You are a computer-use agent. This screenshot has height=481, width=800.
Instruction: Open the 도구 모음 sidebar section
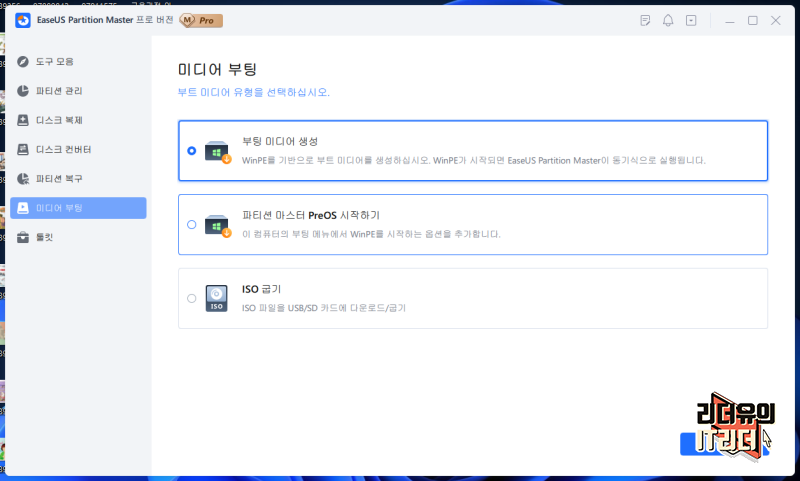coord(78,62)
